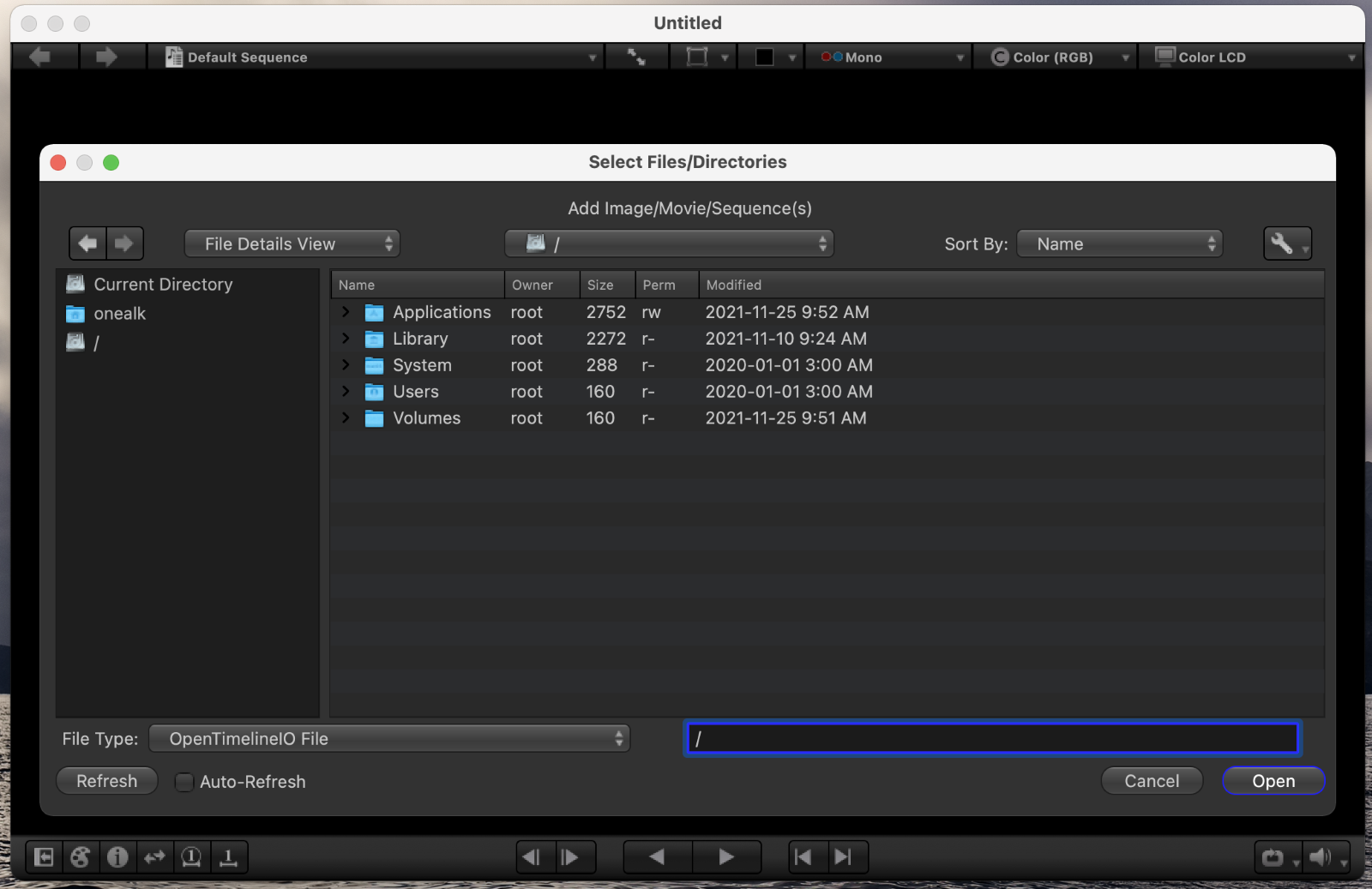Go forward using the RV top toolbar arrow
The image size is (1372, 889).
click(106, 57)
